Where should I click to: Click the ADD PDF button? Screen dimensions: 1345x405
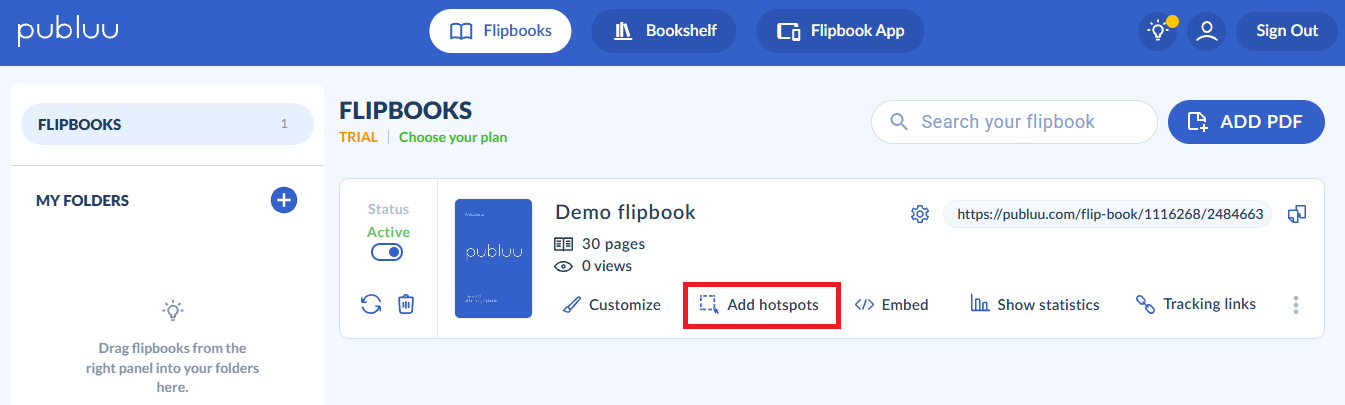1246,122
